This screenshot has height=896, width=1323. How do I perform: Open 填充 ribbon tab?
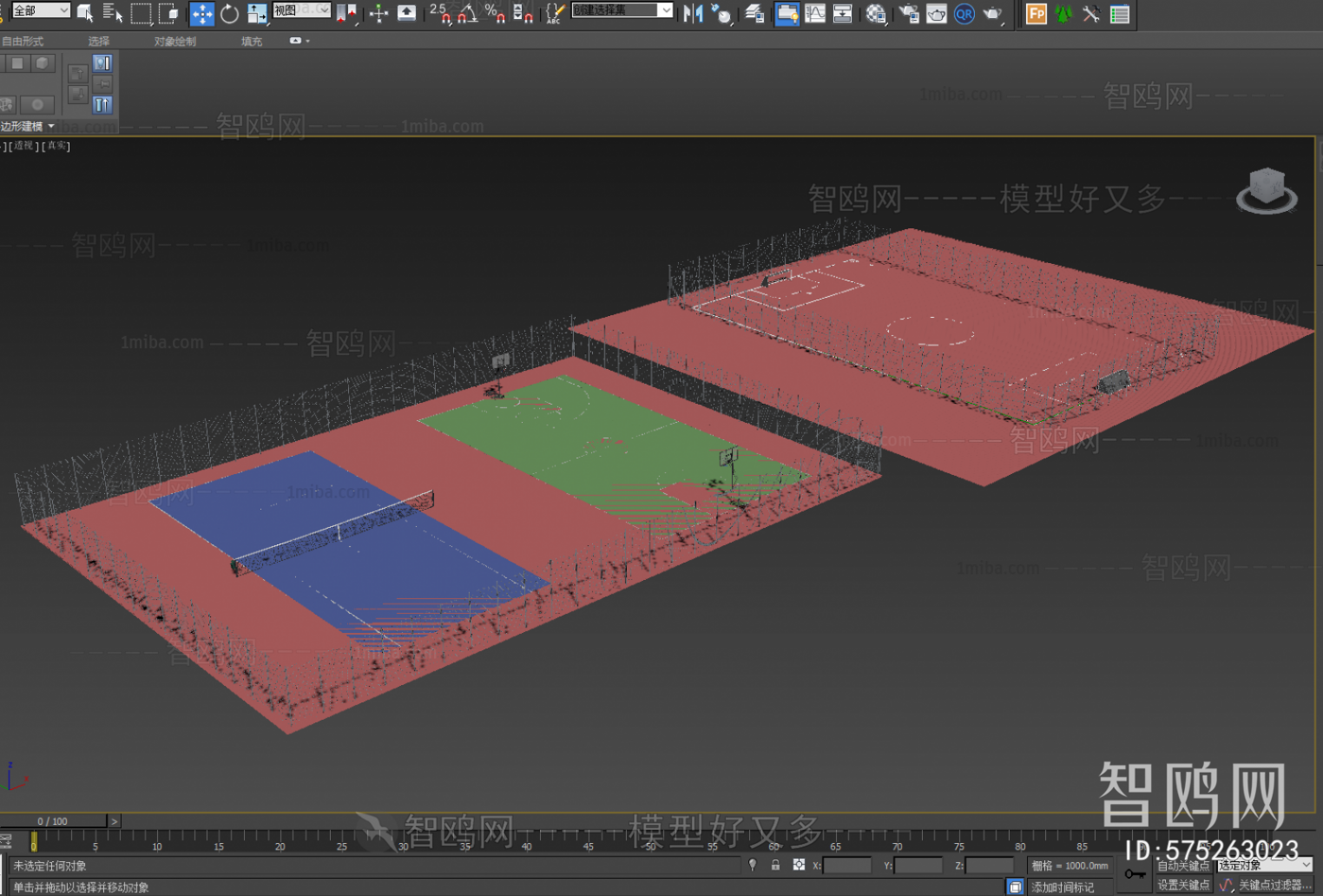click(252, 41)
